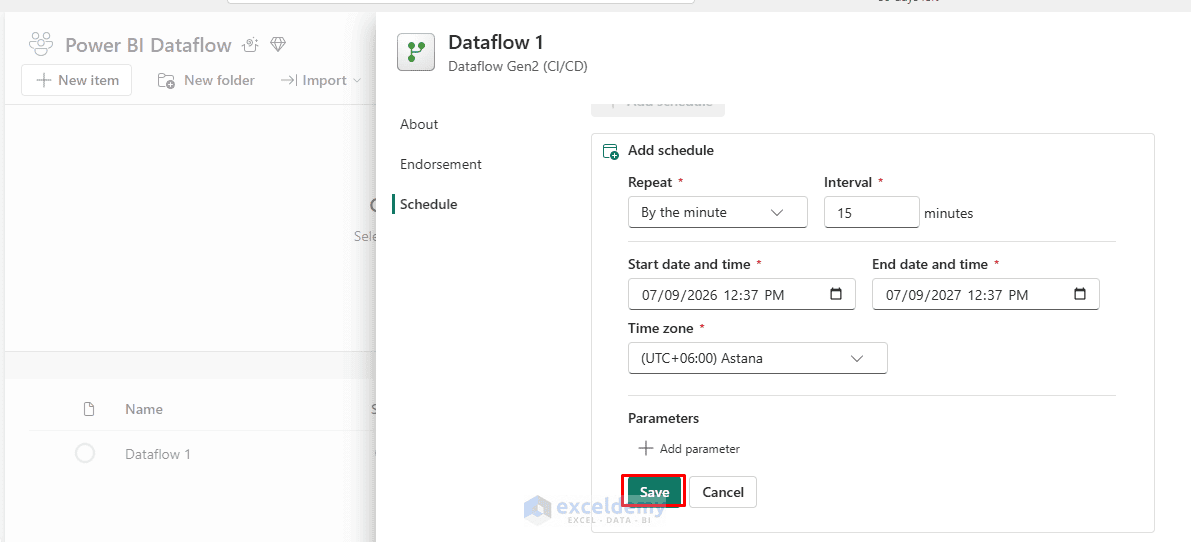
Task: Click the workspace settings icon beside title
Action: pos(250,45)
